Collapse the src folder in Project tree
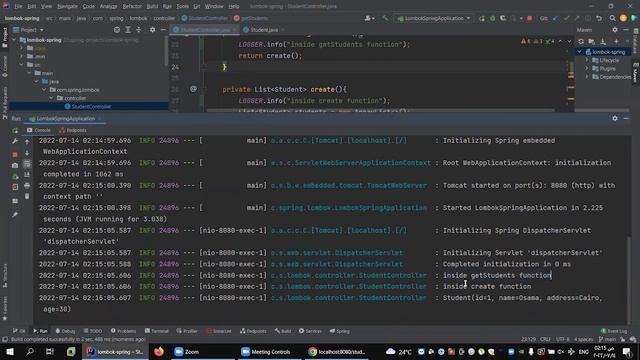This screenshot has height=360, width=640. (22, 64)
